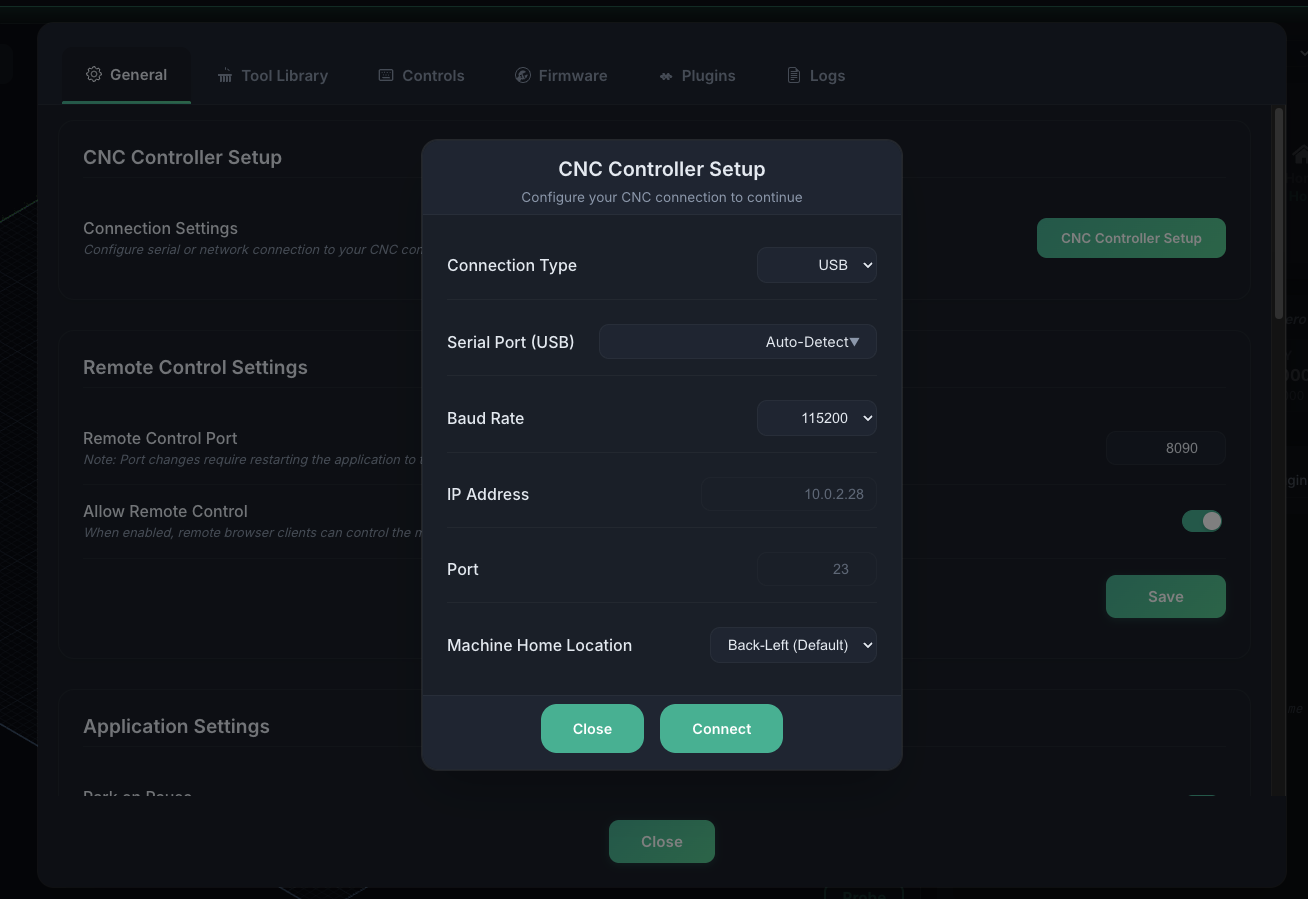Viewport: 1308px width, 899px height.
Task: Open the Machine Home Location dropdown
Action: [793, 645]
